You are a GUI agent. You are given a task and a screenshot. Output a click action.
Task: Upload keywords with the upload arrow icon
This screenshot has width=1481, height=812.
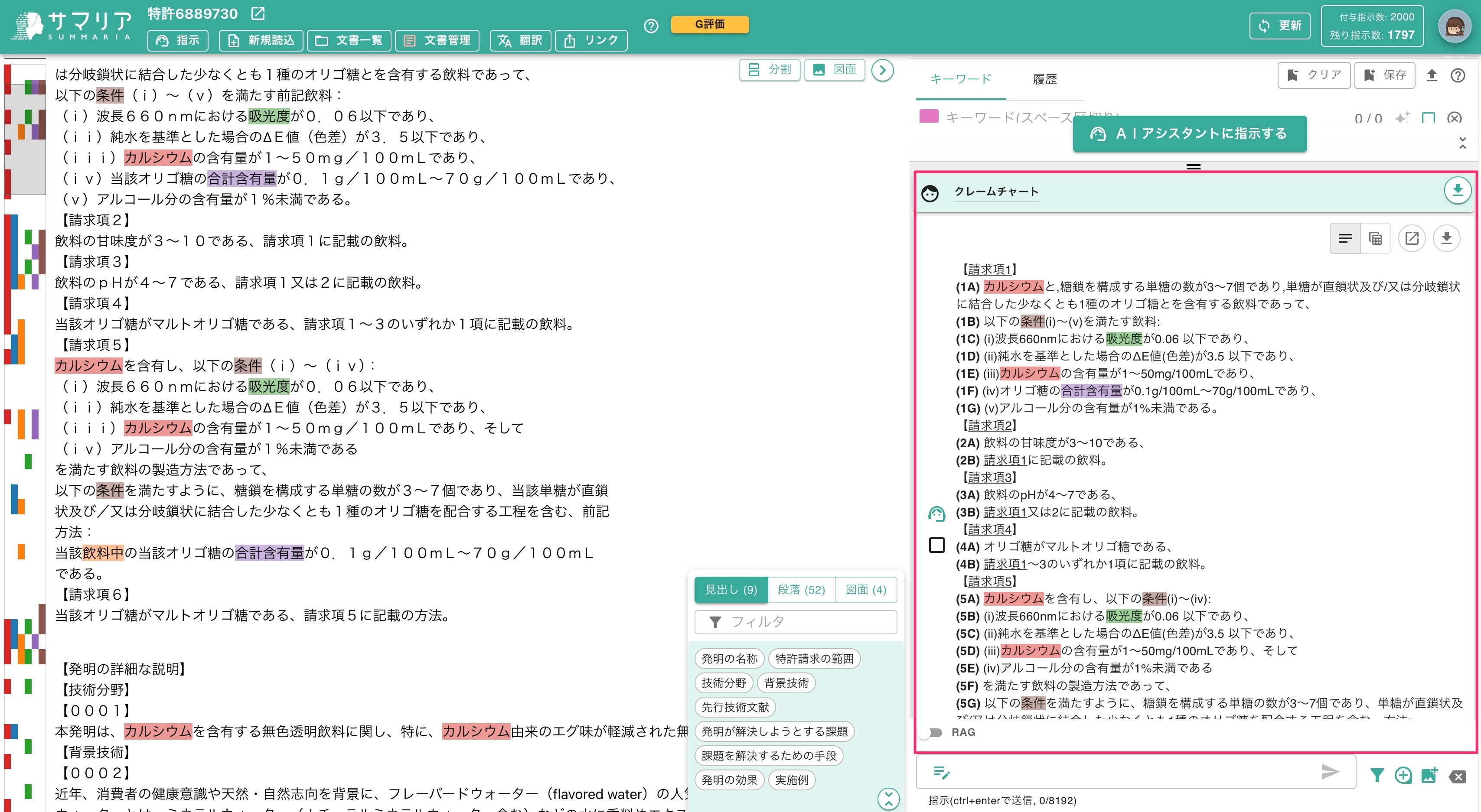[x=1432, y=75]
